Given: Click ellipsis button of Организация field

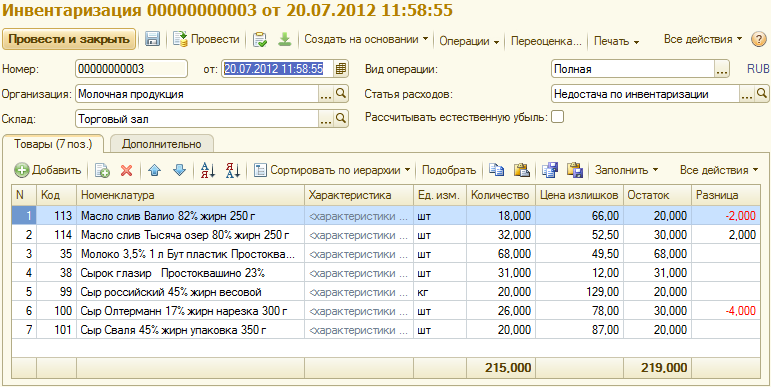Looking at the screenshot, I should tap(326, 93).
